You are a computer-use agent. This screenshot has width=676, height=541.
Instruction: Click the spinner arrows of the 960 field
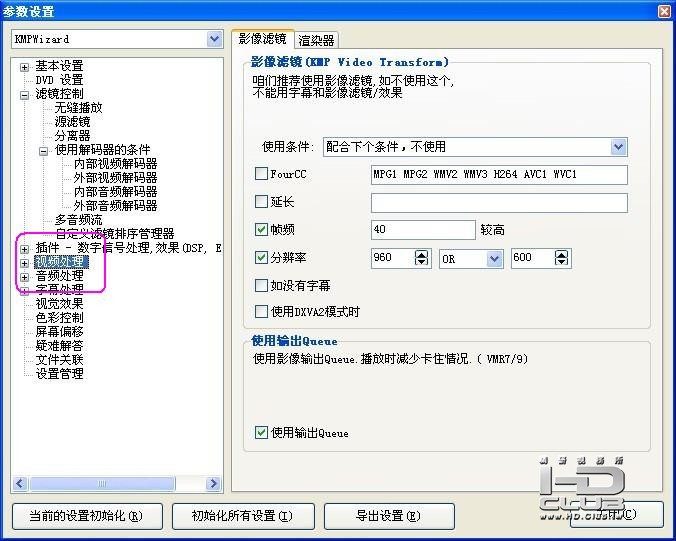point(421,258)
